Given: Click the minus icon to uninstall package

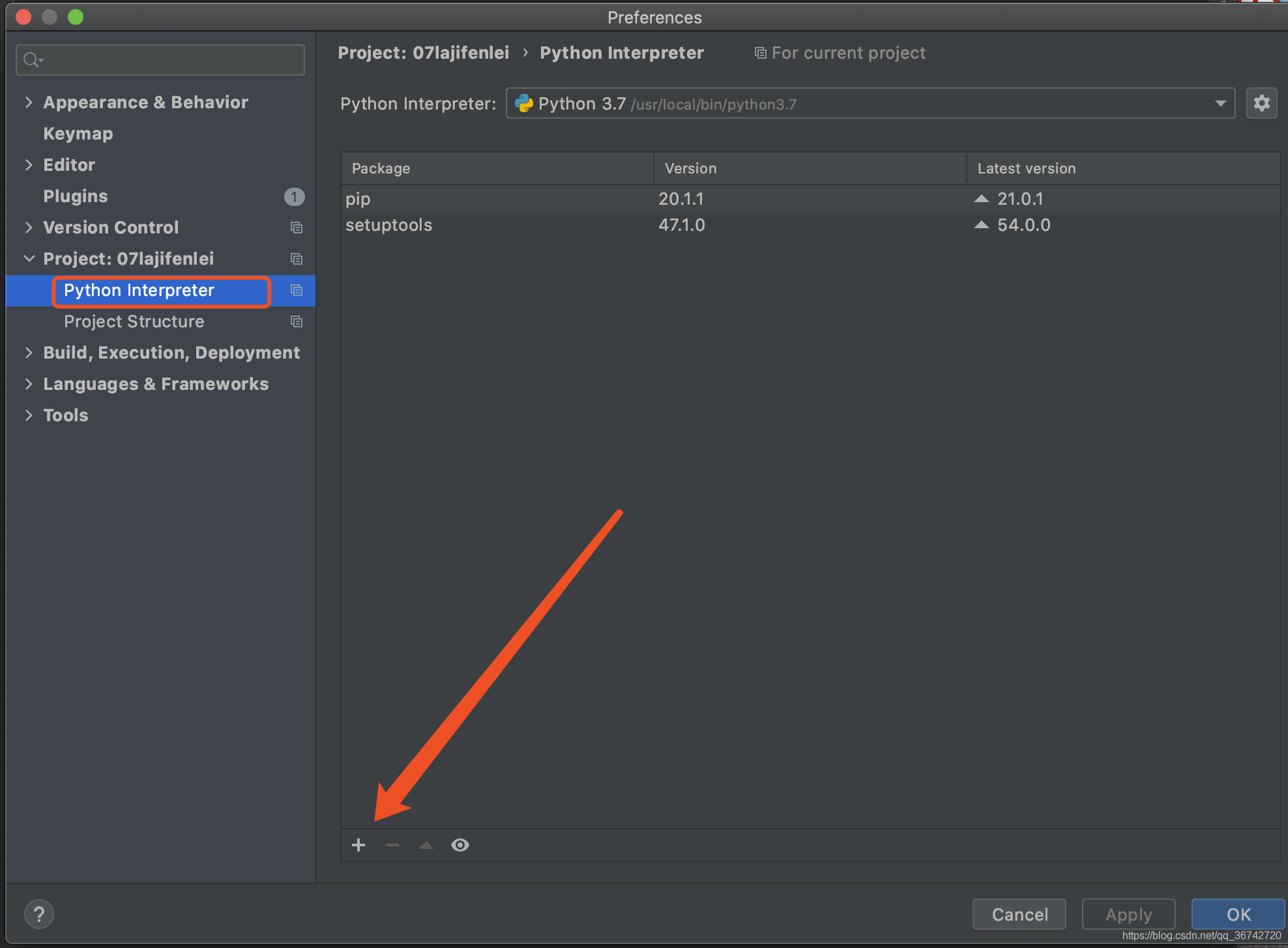Looking at the screenshot, I should (392, 846).
